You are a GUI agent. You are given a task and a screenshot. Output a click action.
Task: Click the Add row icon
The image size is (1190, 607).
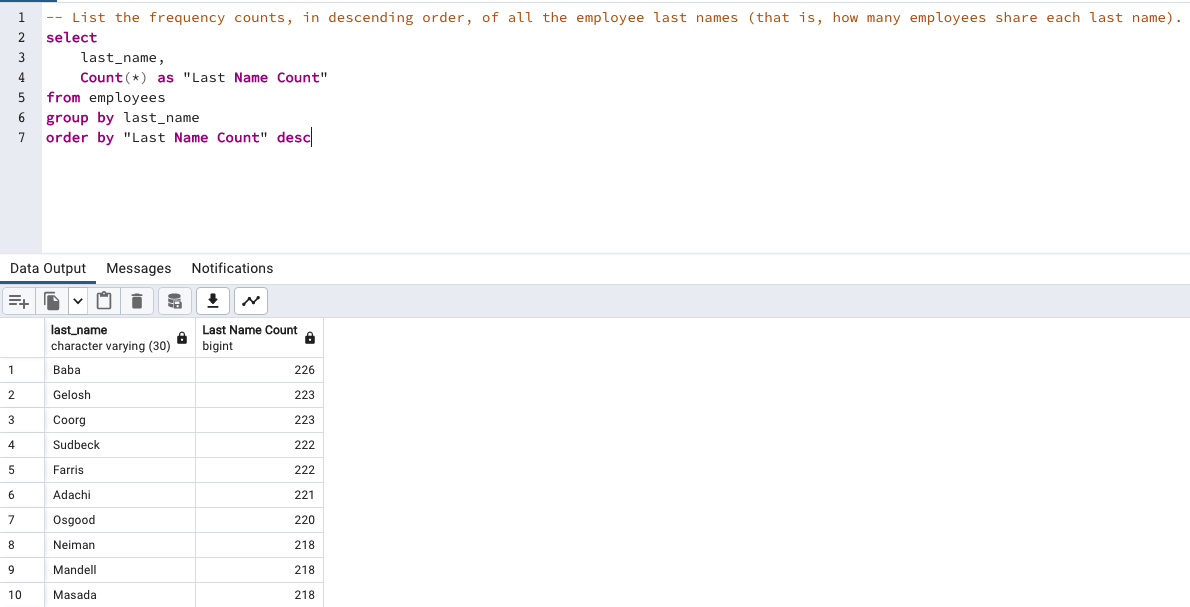pos(18,300)
